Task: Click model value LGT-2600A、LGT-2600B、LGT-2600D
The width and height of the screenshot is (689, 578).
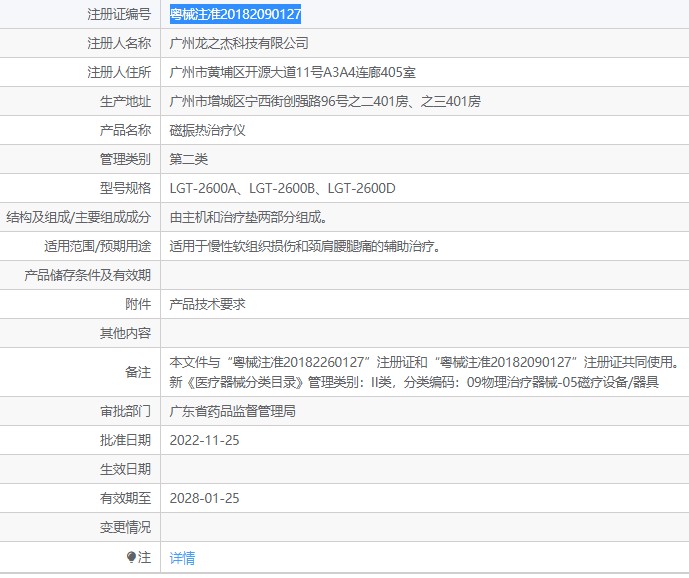Action: 283,188
